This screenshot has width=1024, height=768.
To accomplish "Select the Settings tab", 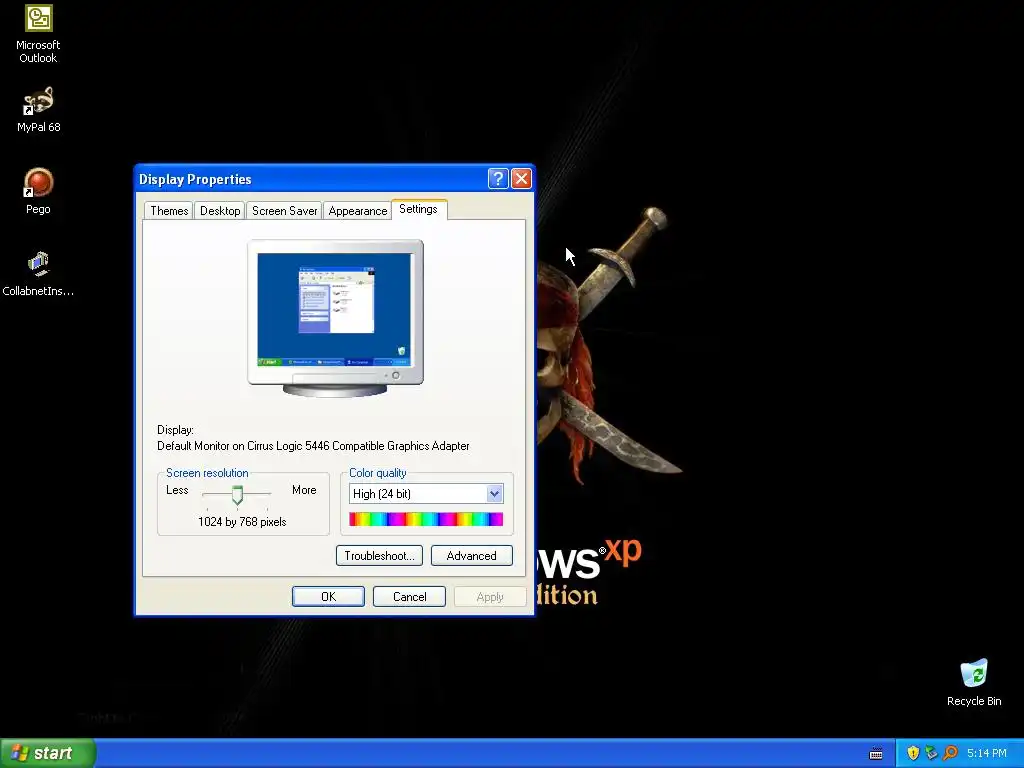I will pos(419,209).
